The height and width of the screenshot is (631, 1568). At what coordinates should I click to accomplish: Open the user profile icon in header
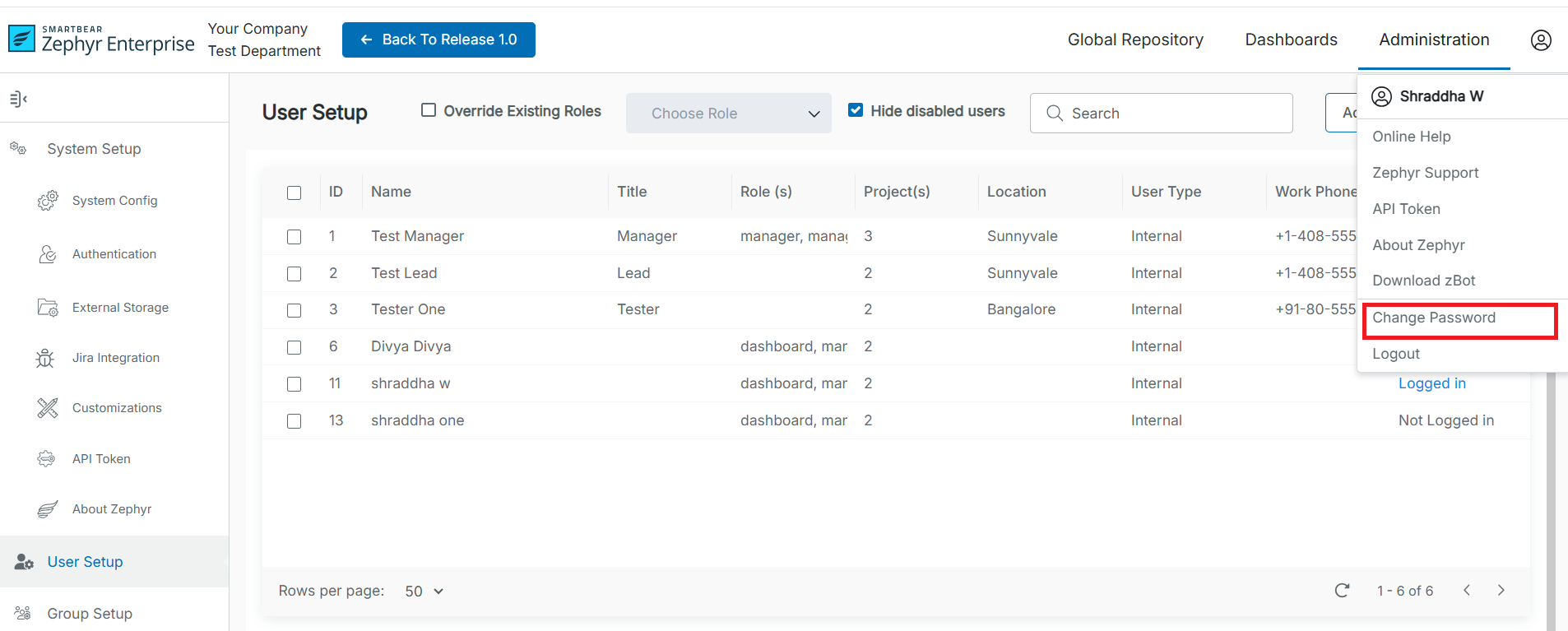(x=1540, y=39)
